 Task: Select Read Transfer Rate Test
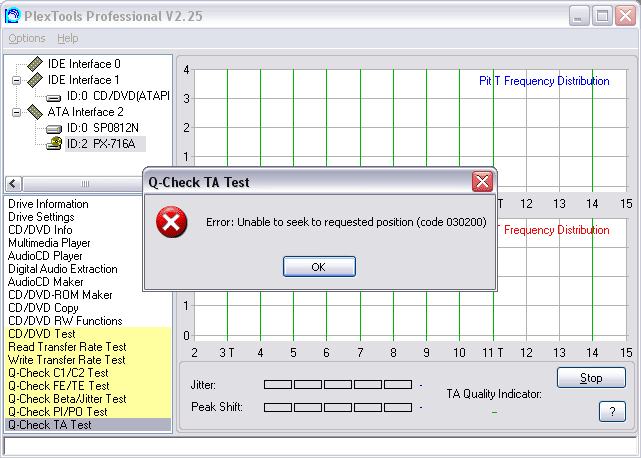point(88,347)
